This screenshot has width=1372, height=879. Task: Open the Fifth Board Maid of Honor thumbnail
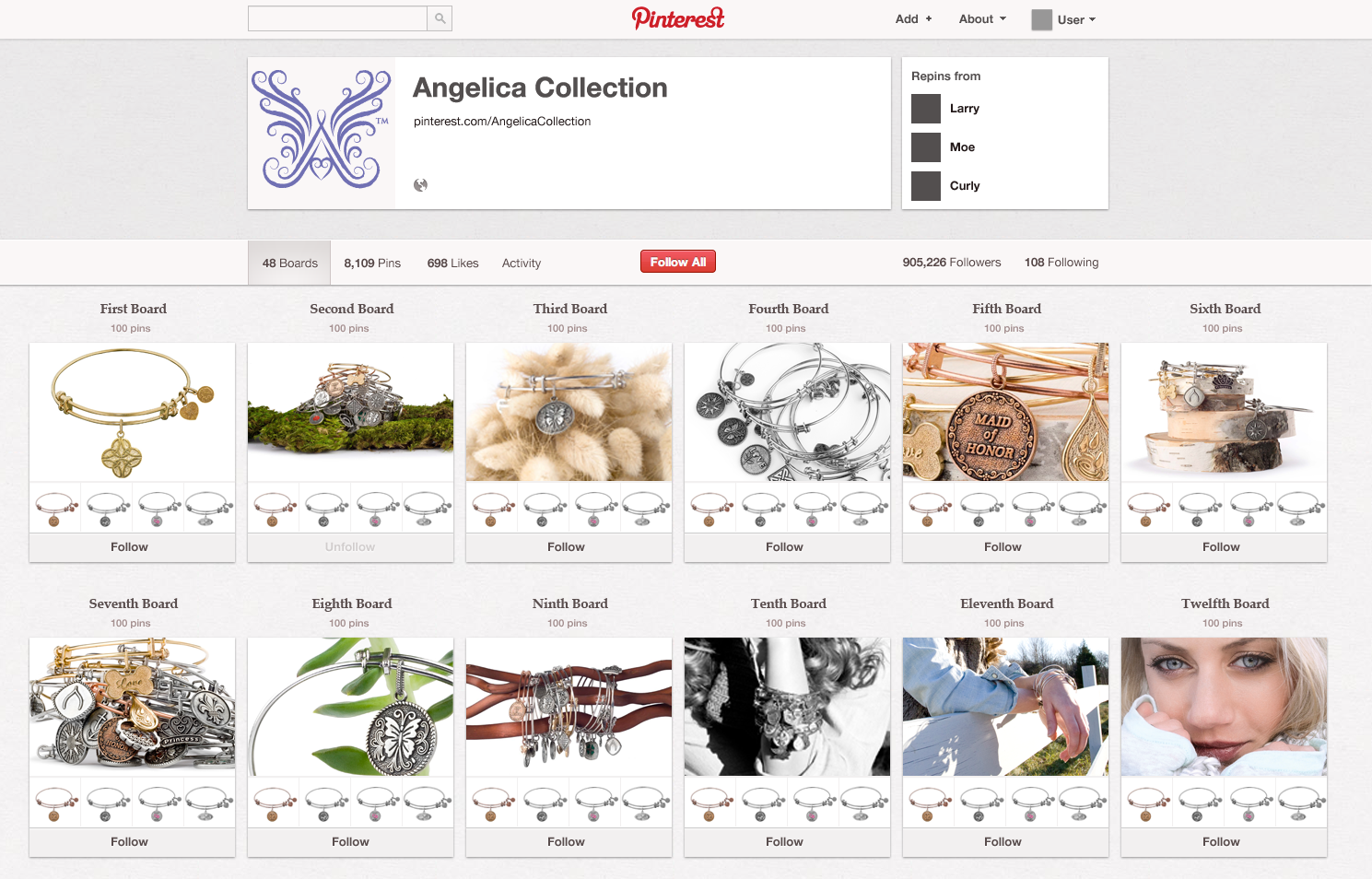click(1005, 412)
